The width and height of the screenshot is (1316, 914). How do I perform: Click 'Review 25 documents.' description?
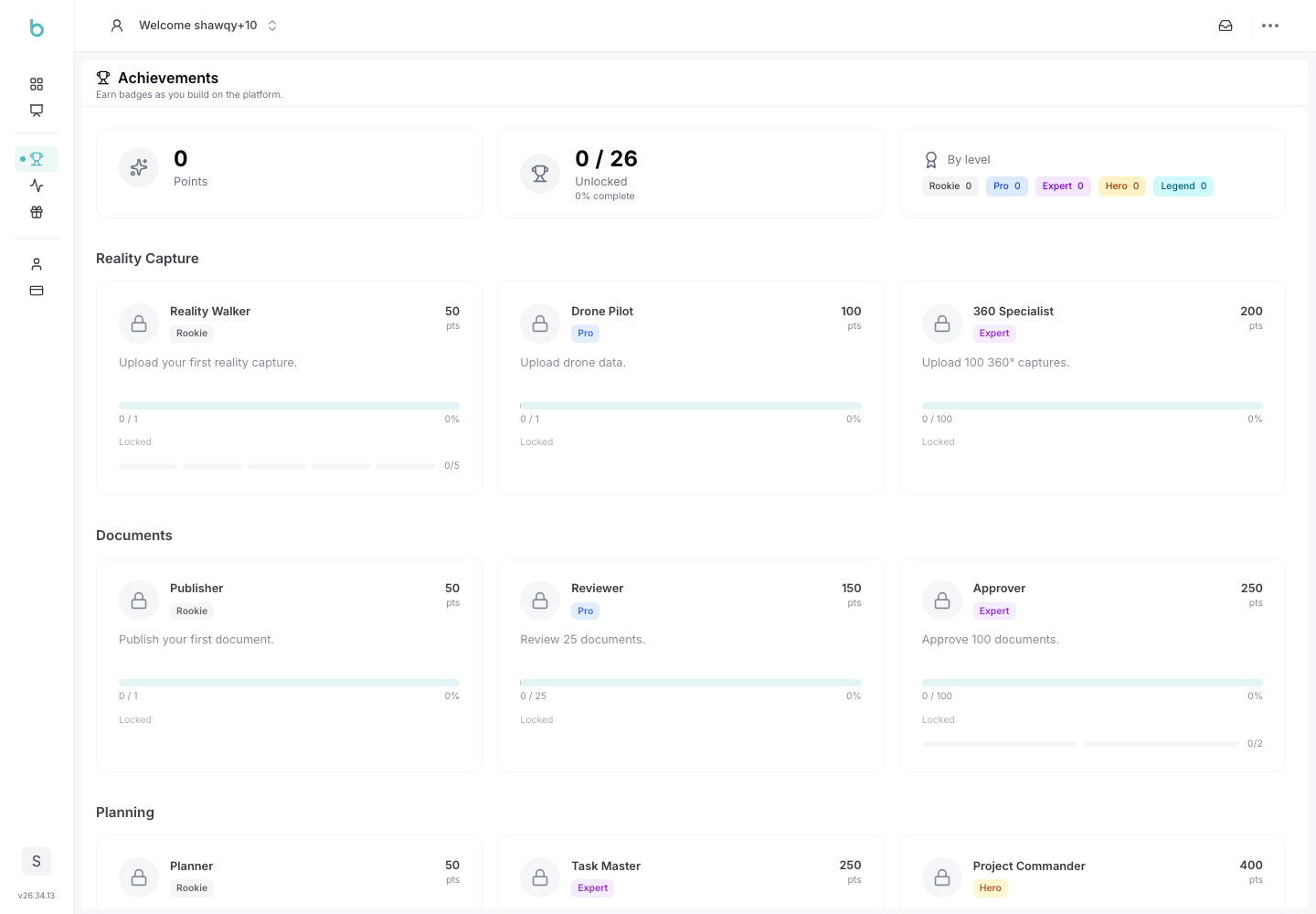point(582,640)
